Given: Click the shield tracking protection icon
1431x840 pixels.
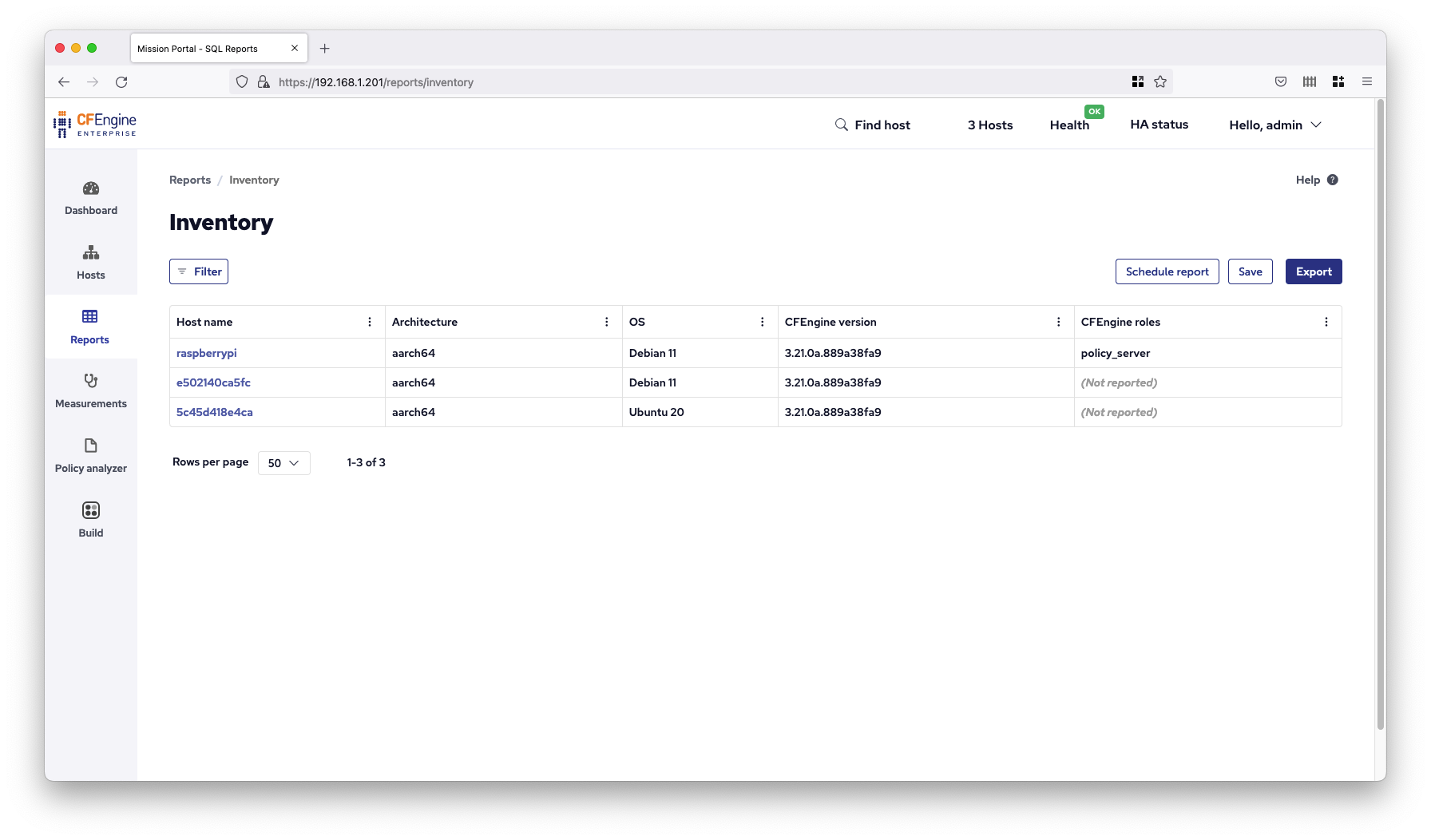Looking at the screenshot, I should [x=242, y=81].
